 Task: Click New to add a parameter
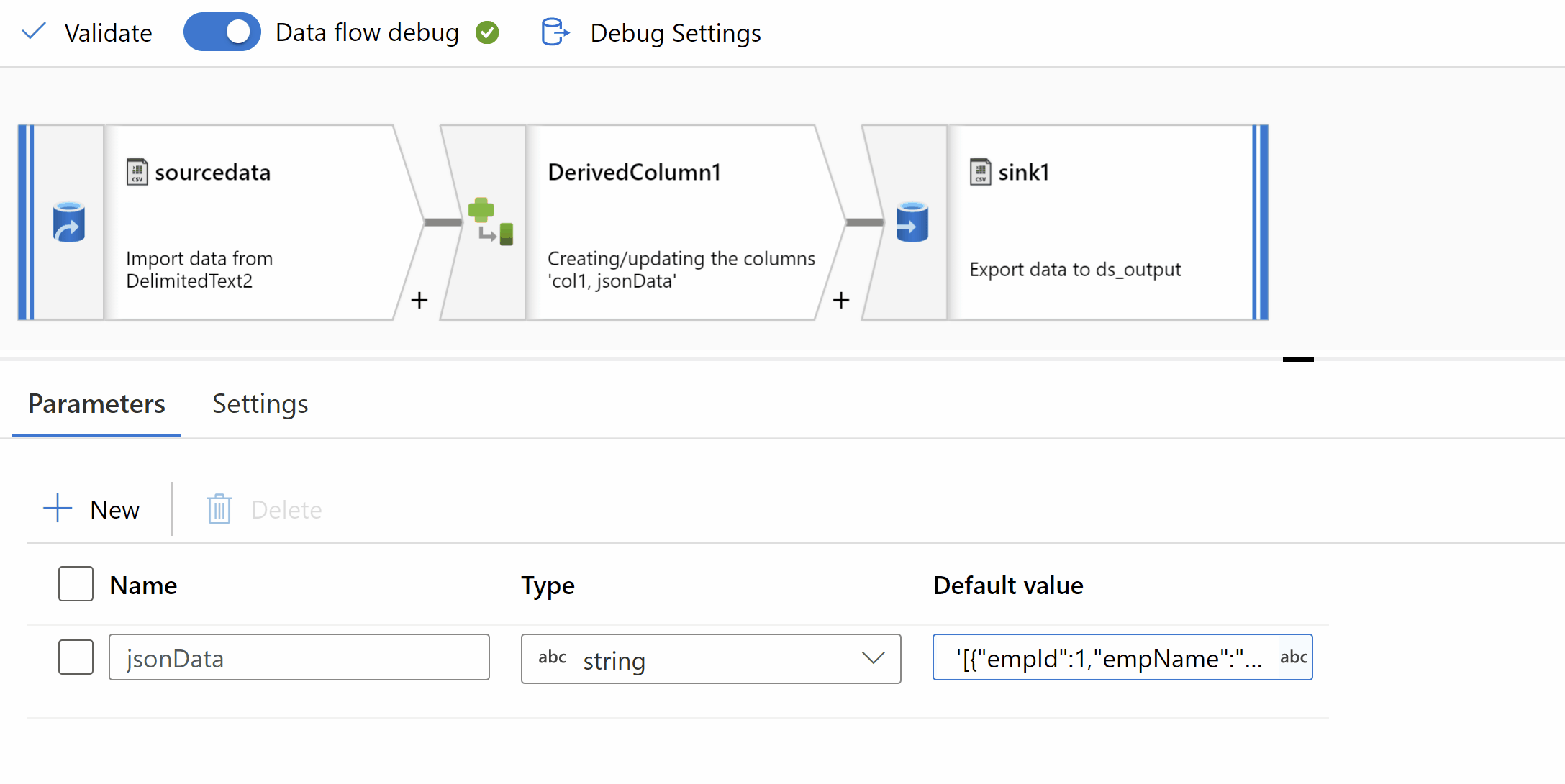tap(92, 509)
